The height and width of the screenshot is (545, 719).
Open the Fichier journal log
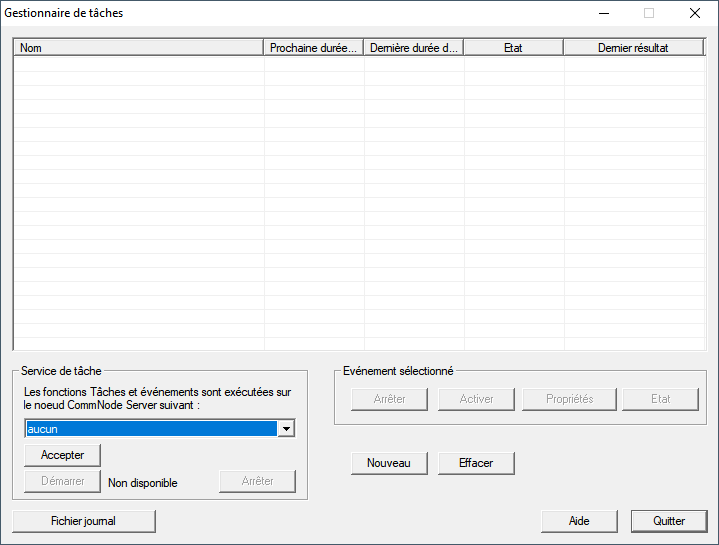pyautogui.click(x=84, y=521)
